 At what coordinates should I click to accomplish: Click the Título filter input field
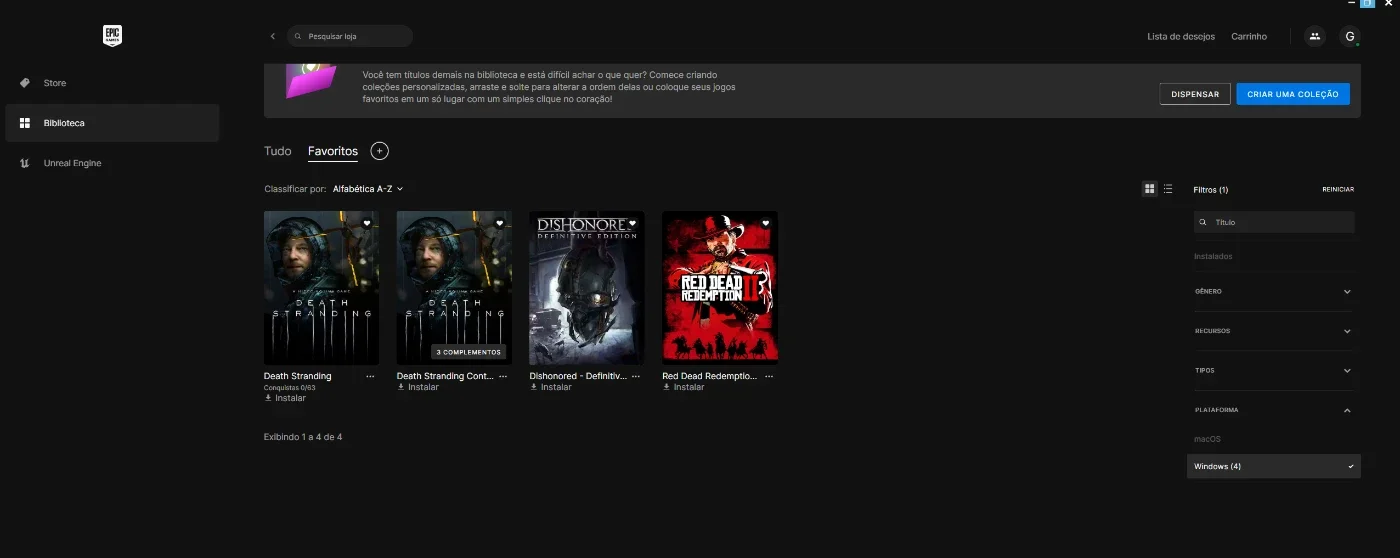1274,222
